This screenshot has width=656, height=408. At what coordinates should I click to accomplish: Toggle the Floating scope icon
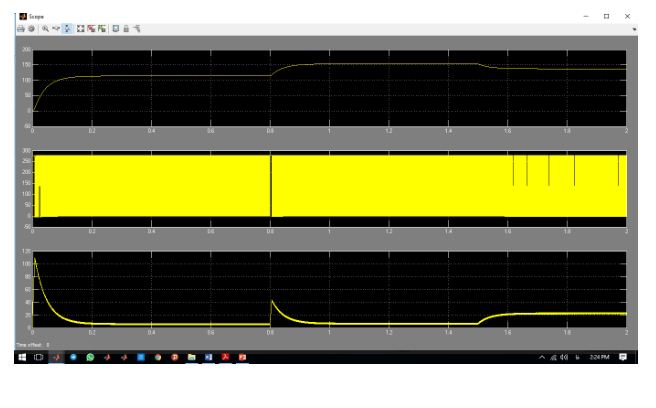pos(115,29)
